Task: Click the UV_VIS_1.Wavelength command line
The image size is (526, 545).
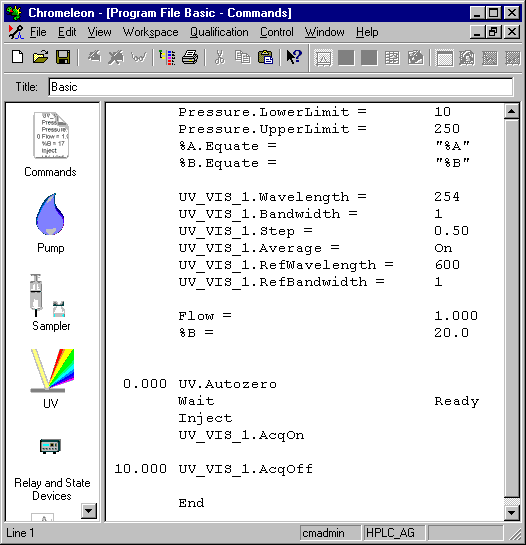Action: 319,197
